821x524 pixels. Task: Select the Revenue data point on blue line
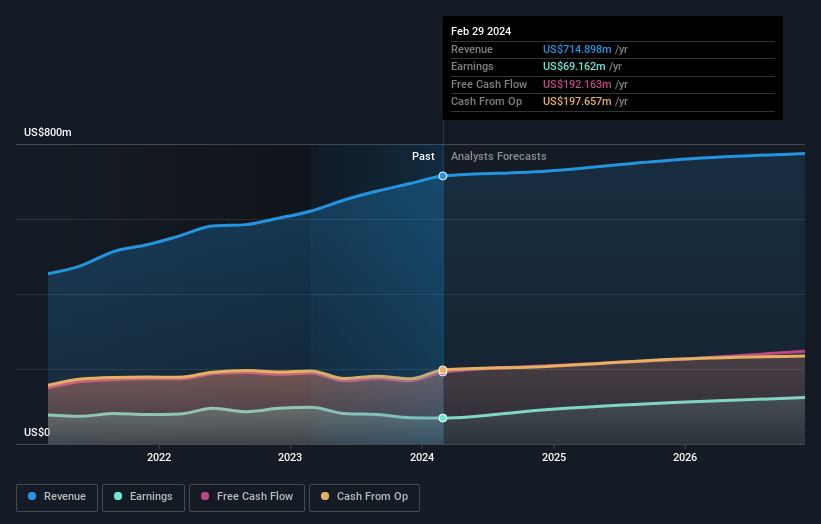[x=443, y=176]
